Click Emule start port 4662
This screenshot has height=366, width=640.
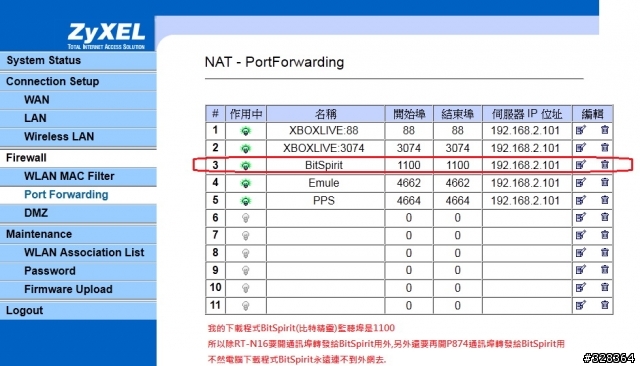tap(409, 183)
